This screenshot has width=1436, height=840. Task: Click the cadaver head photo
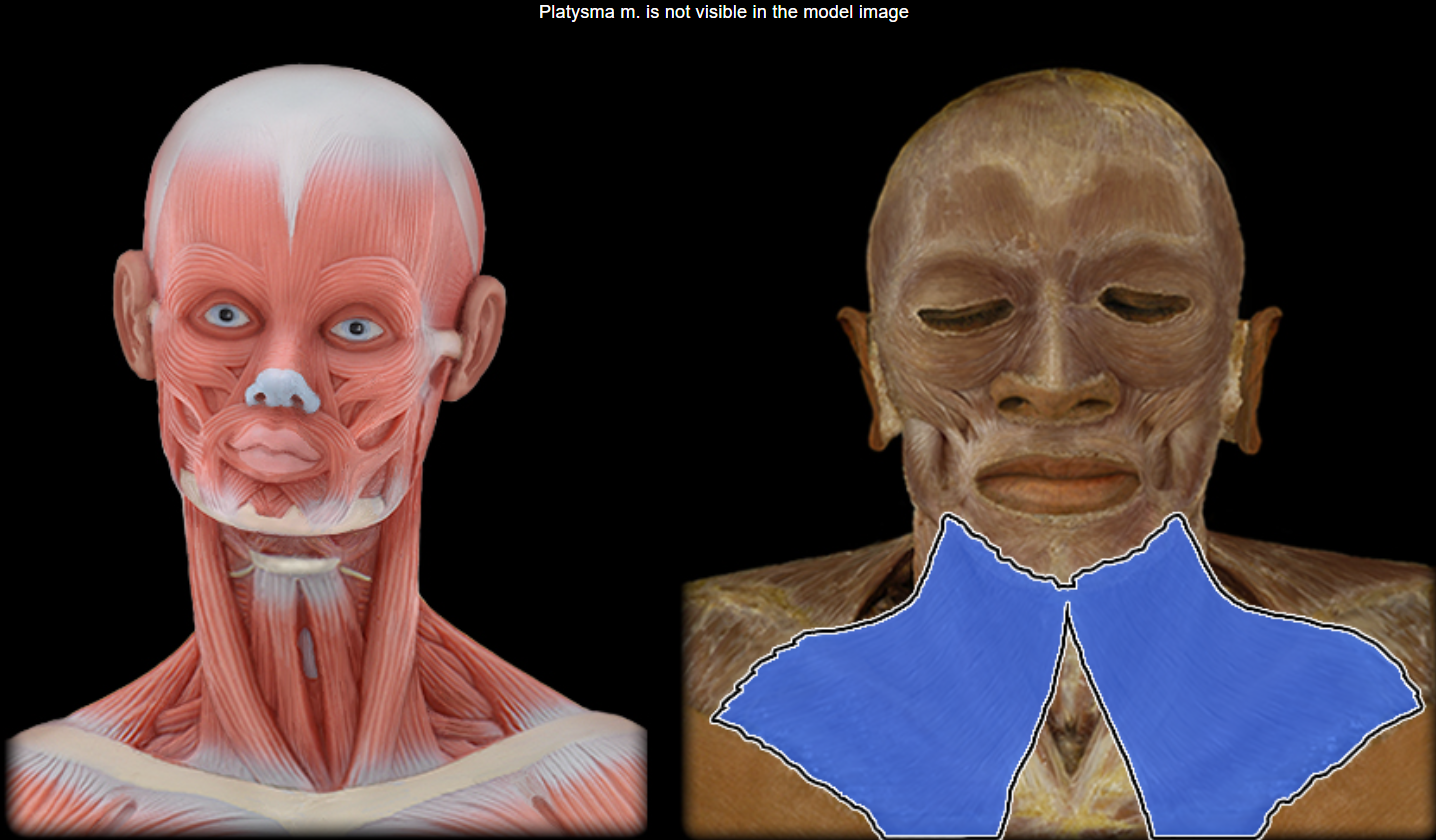pos(1058,452)
